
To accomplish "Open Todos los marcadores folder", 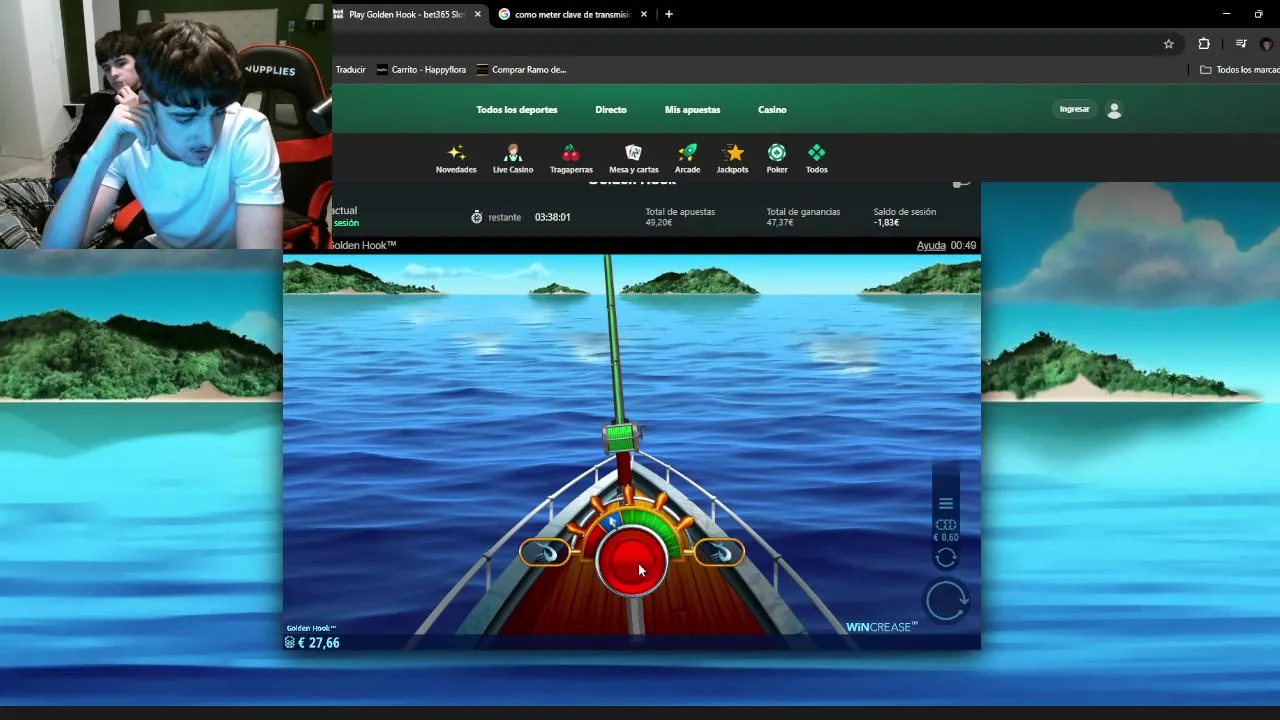I will (x=1239, y=70).
